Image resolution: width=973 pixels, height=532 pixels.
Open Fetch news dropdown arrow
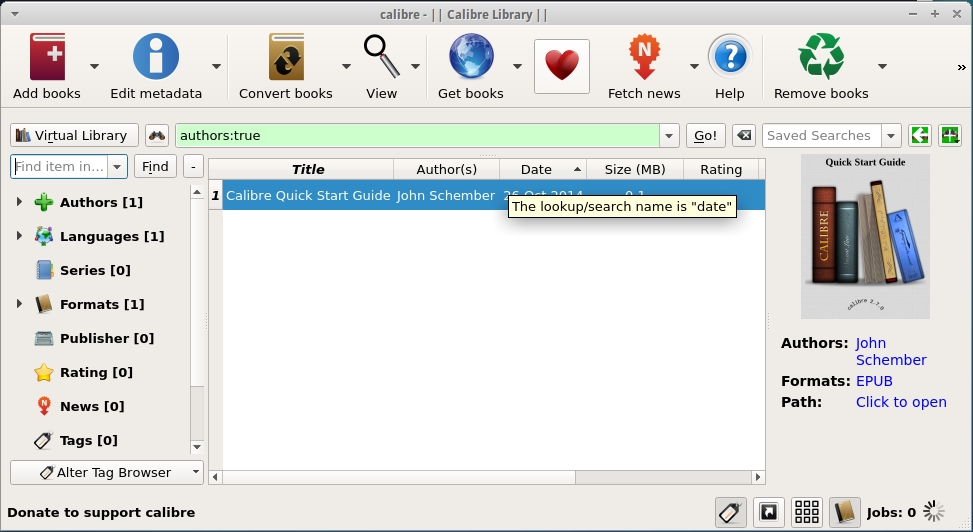coord(694,66)
